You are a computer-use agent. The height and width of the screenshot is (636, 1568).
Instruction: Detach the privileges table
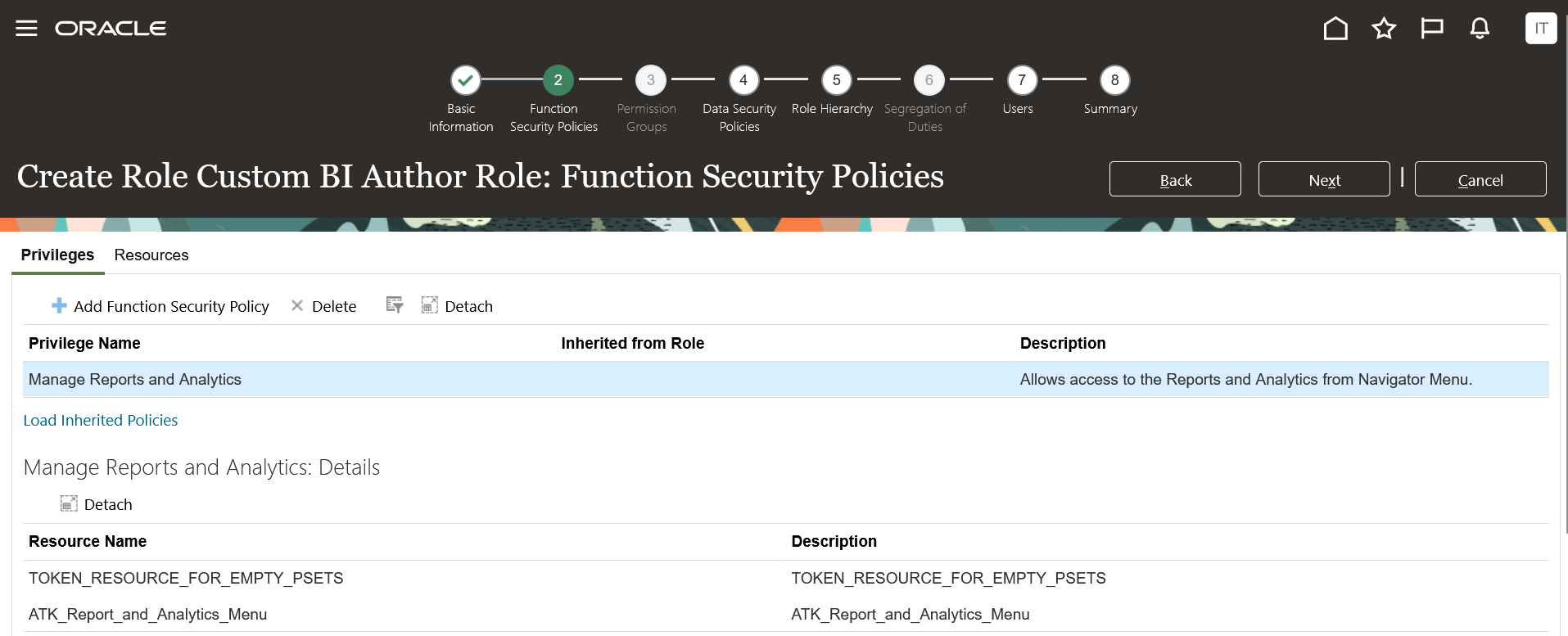coord(457,306)
